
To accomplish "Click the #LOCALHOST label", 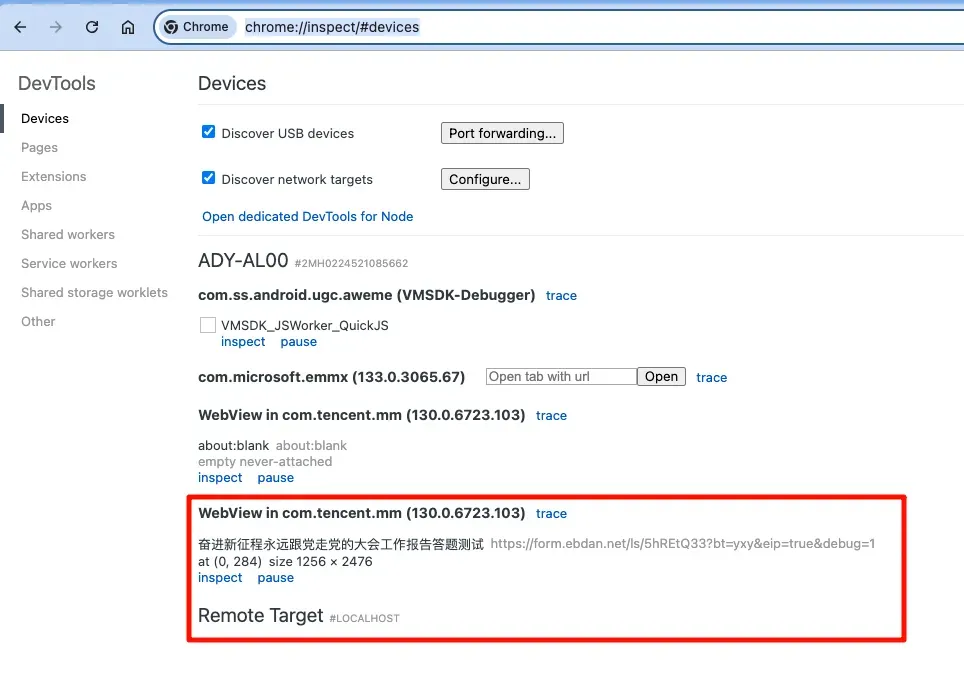I will 365,618.
